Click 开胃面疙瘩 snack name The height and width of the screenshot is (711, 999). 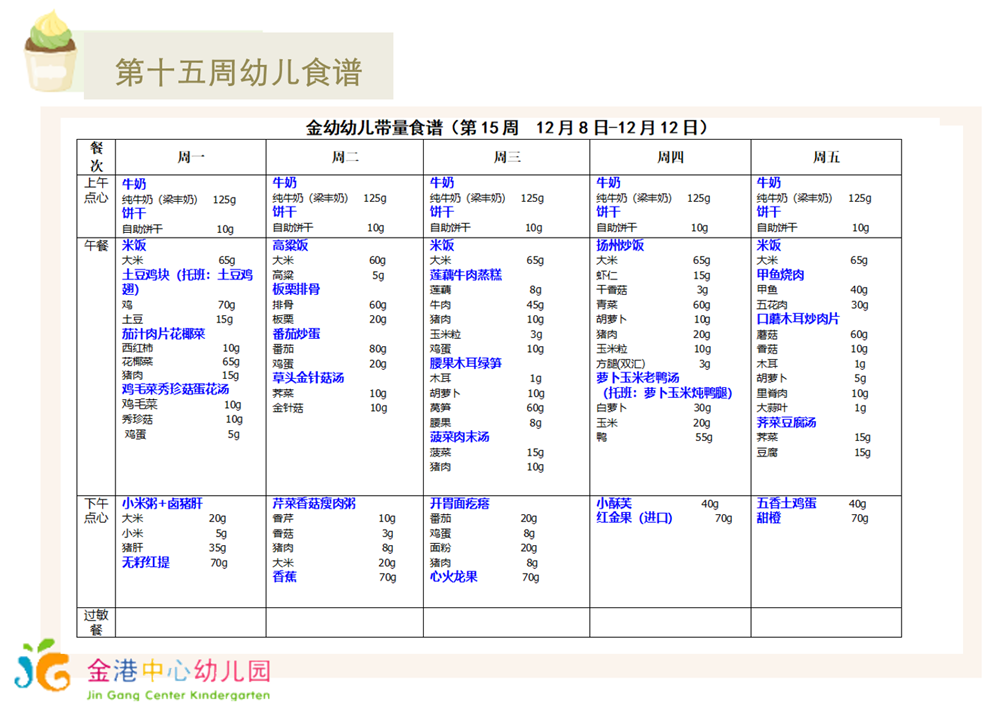[459, 503]
